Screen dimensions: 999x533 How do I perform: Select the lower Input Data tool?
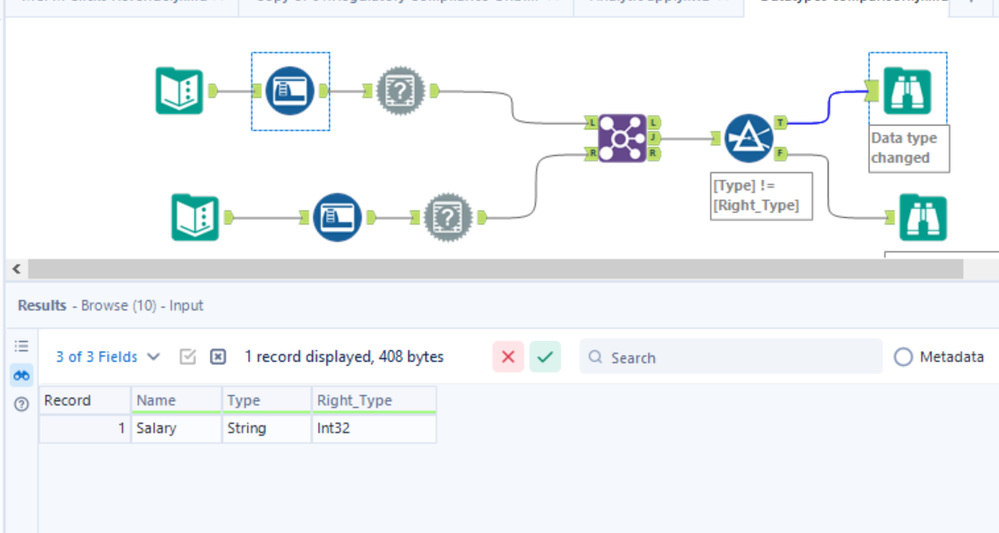click(195, 218)
